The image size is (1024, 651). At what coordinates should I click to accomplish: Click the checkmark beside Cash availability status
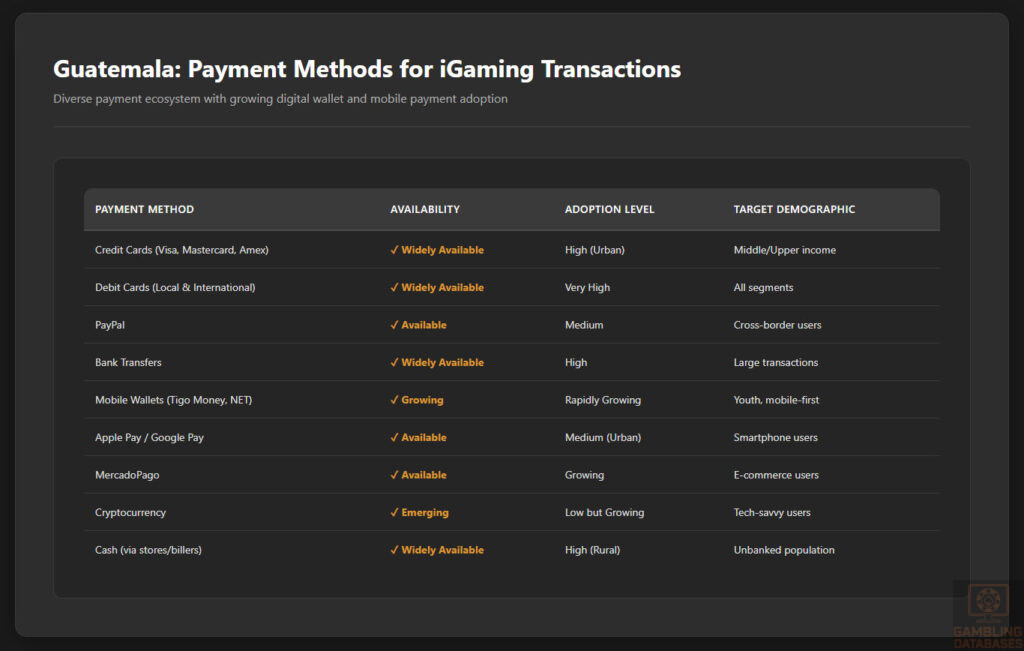tap(395, 549)
